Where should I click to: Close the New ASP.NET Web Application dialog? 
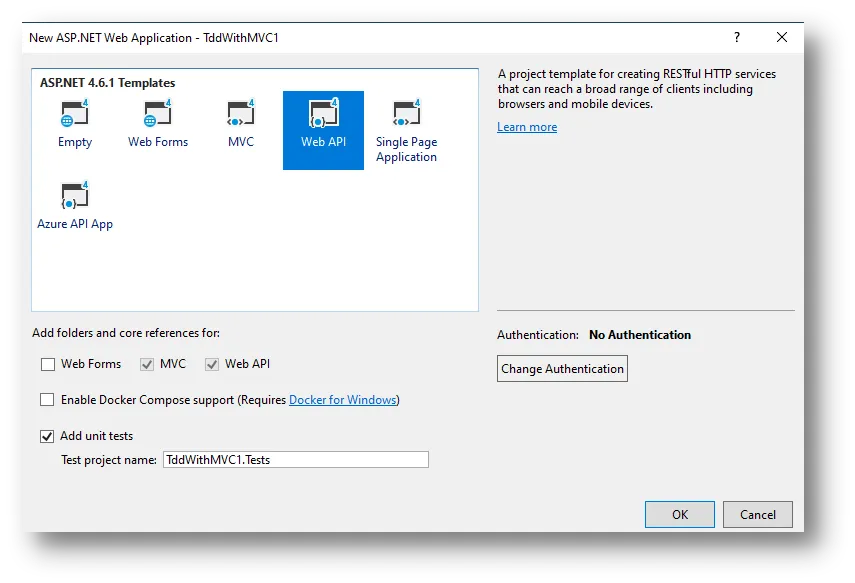[782, 37]
